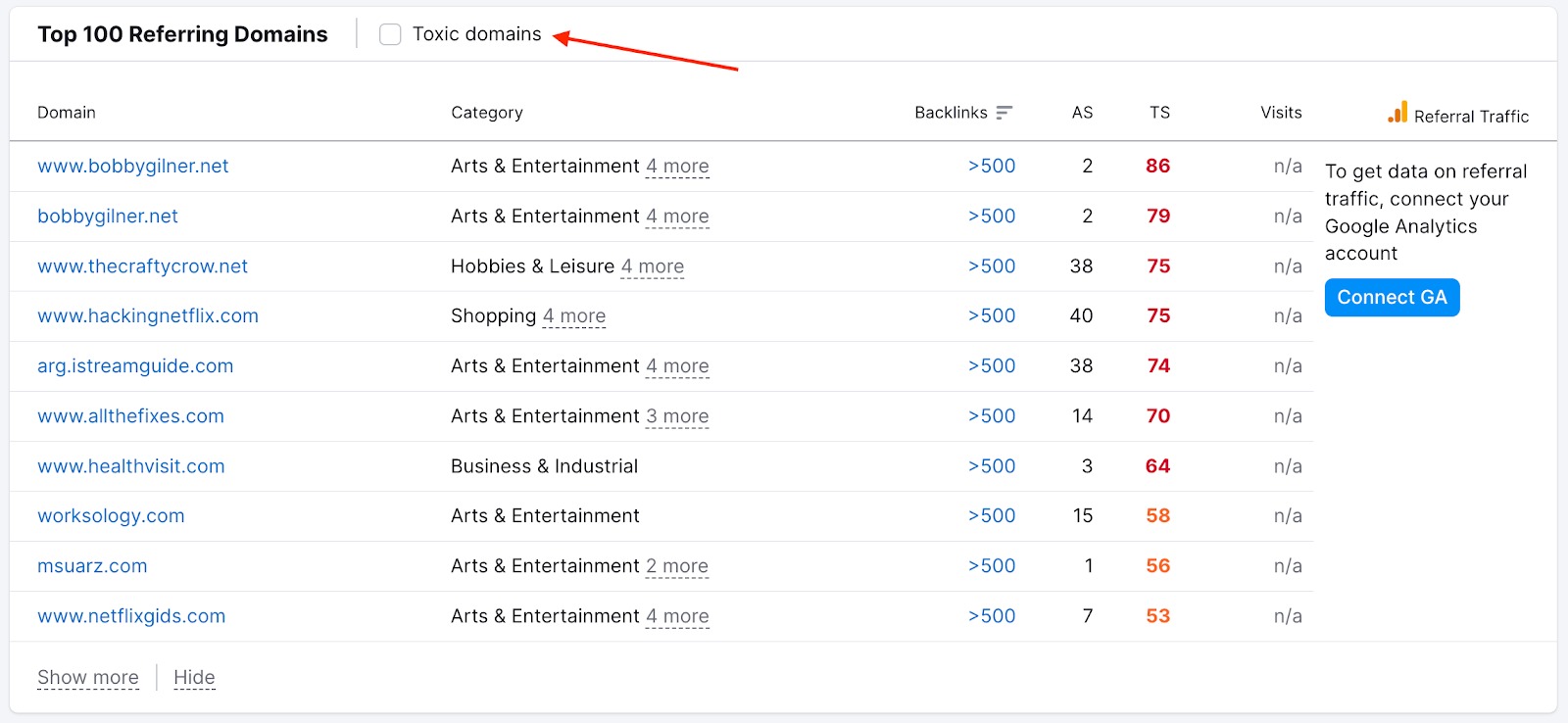The width and height of the screenshot is (1568, 723).
Task: Open the www.bobbygilner.net domain link
Action: pos(132,167)
